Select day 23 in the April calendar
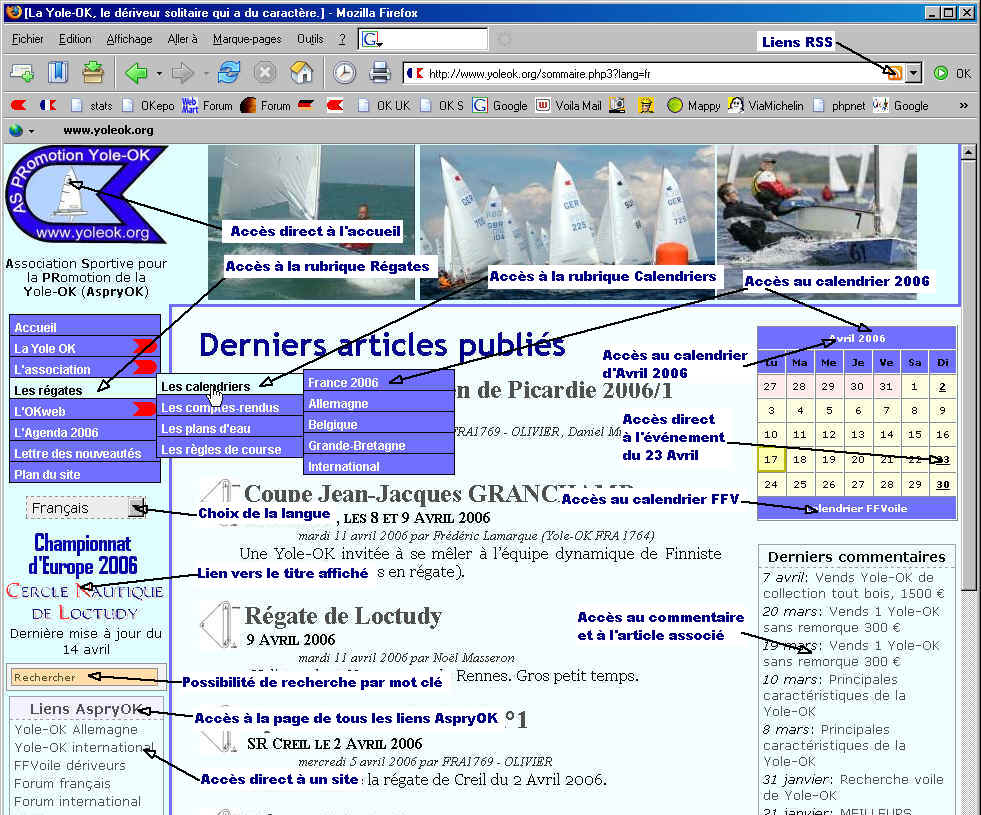981x815 pixels. [x=942, y=459]
